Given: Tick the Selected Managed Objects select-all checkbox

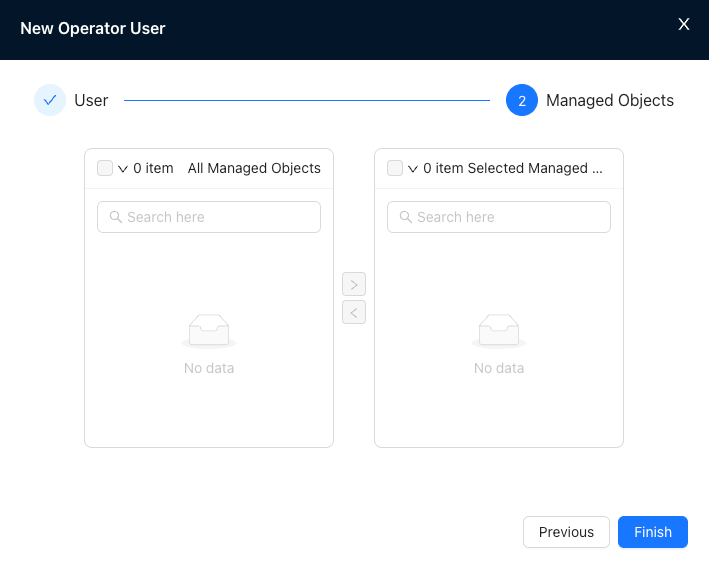Looking at the screenshot, I should pos(395,168).
